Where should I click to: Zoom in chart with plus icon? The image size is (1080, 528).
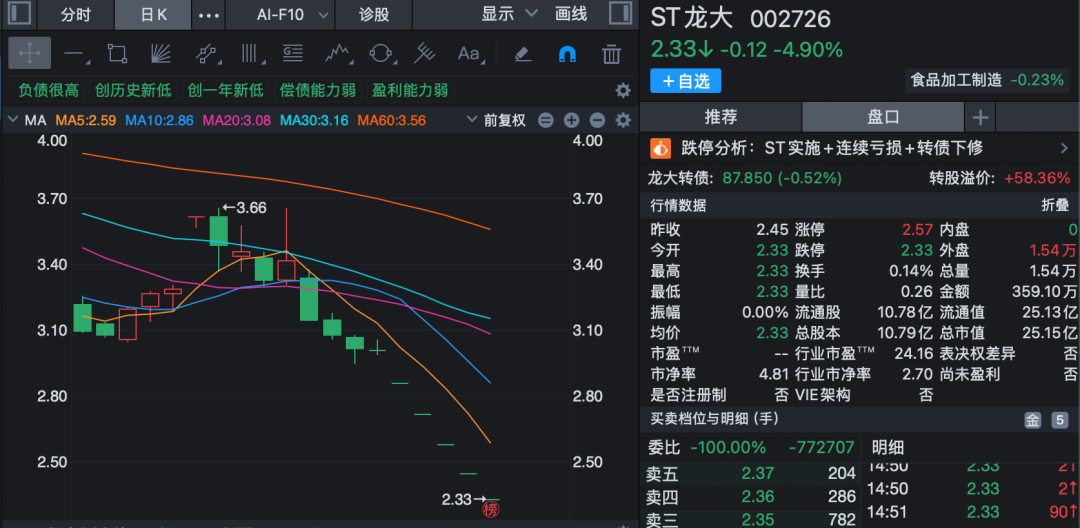(572, 120)
